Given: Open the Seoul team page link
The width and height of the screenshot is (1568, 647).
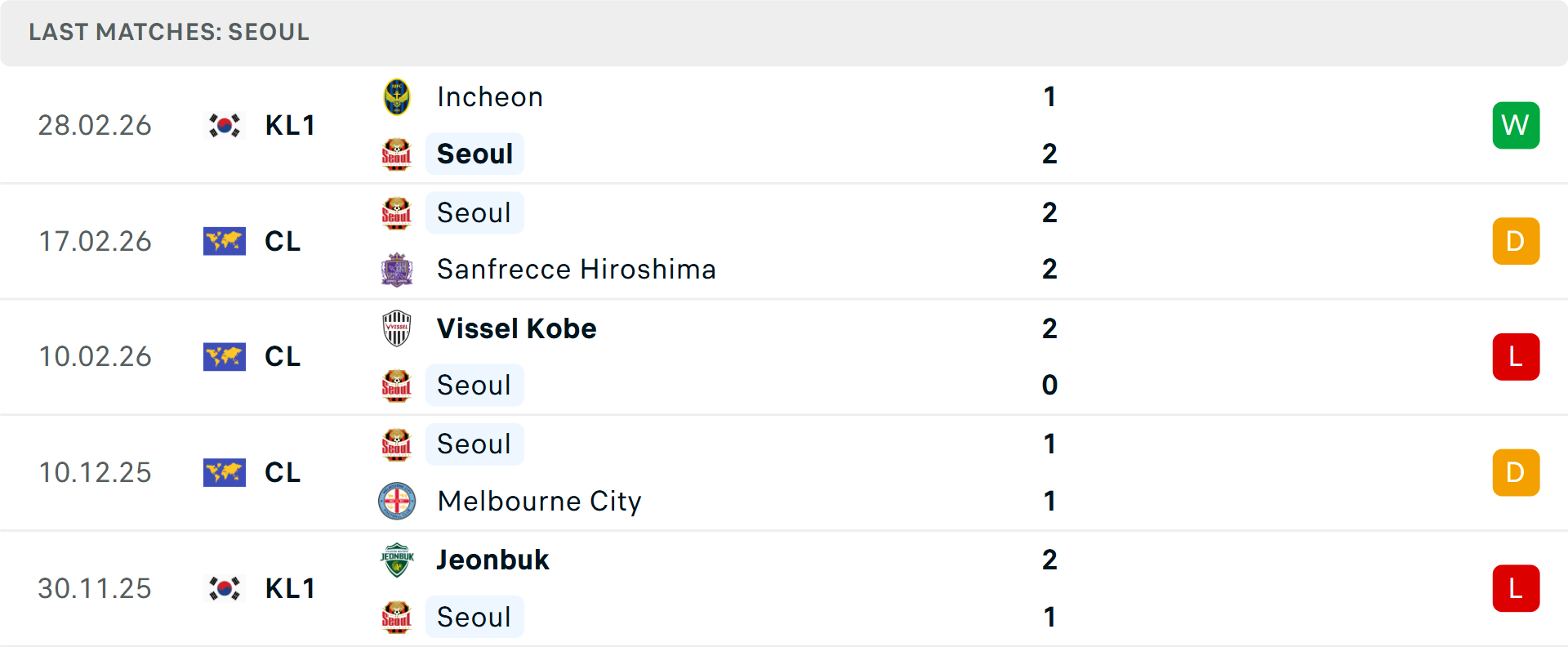Looking at the screenshot, I should click(474, 154).
